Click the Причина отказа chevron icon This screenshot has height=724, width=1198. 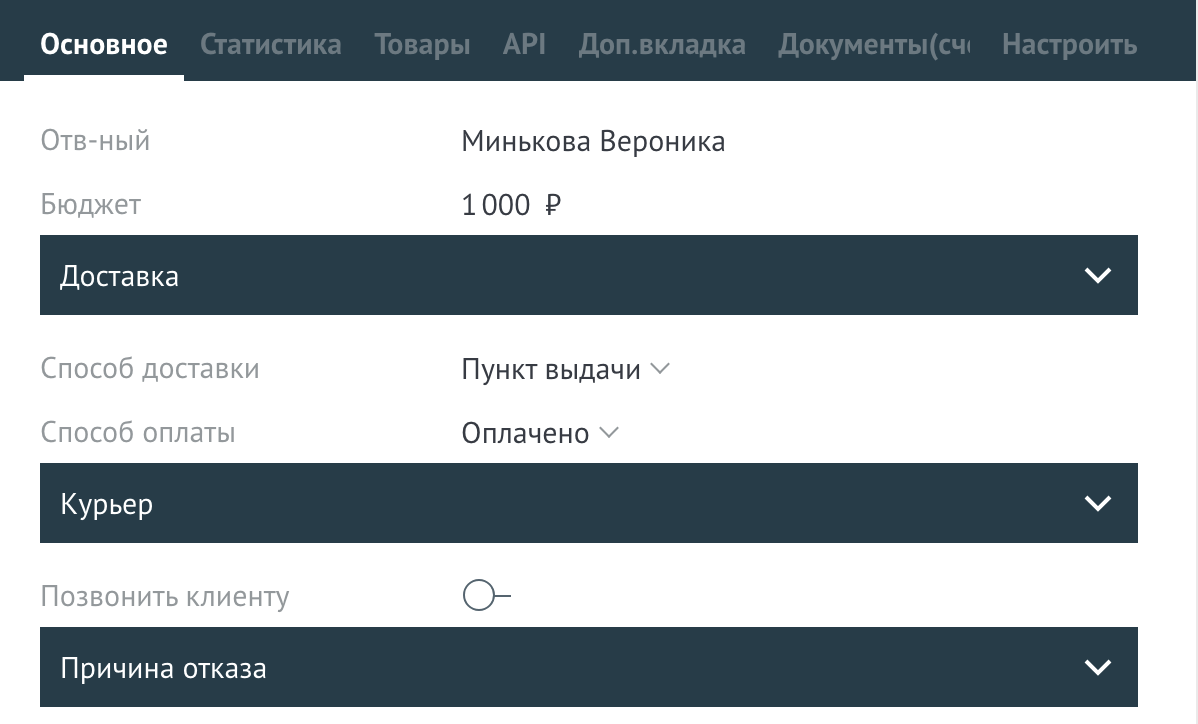click(x=1097, y=667)
